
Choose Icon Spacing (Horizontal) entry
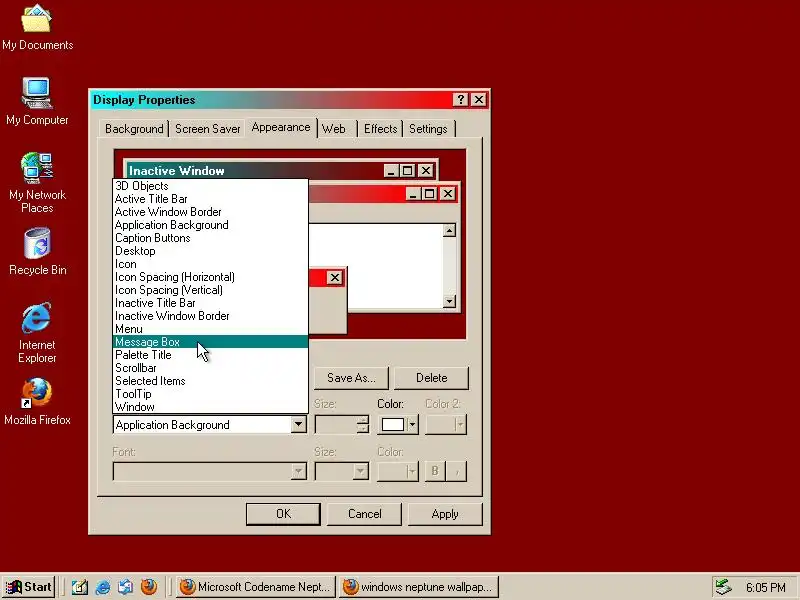210,277
